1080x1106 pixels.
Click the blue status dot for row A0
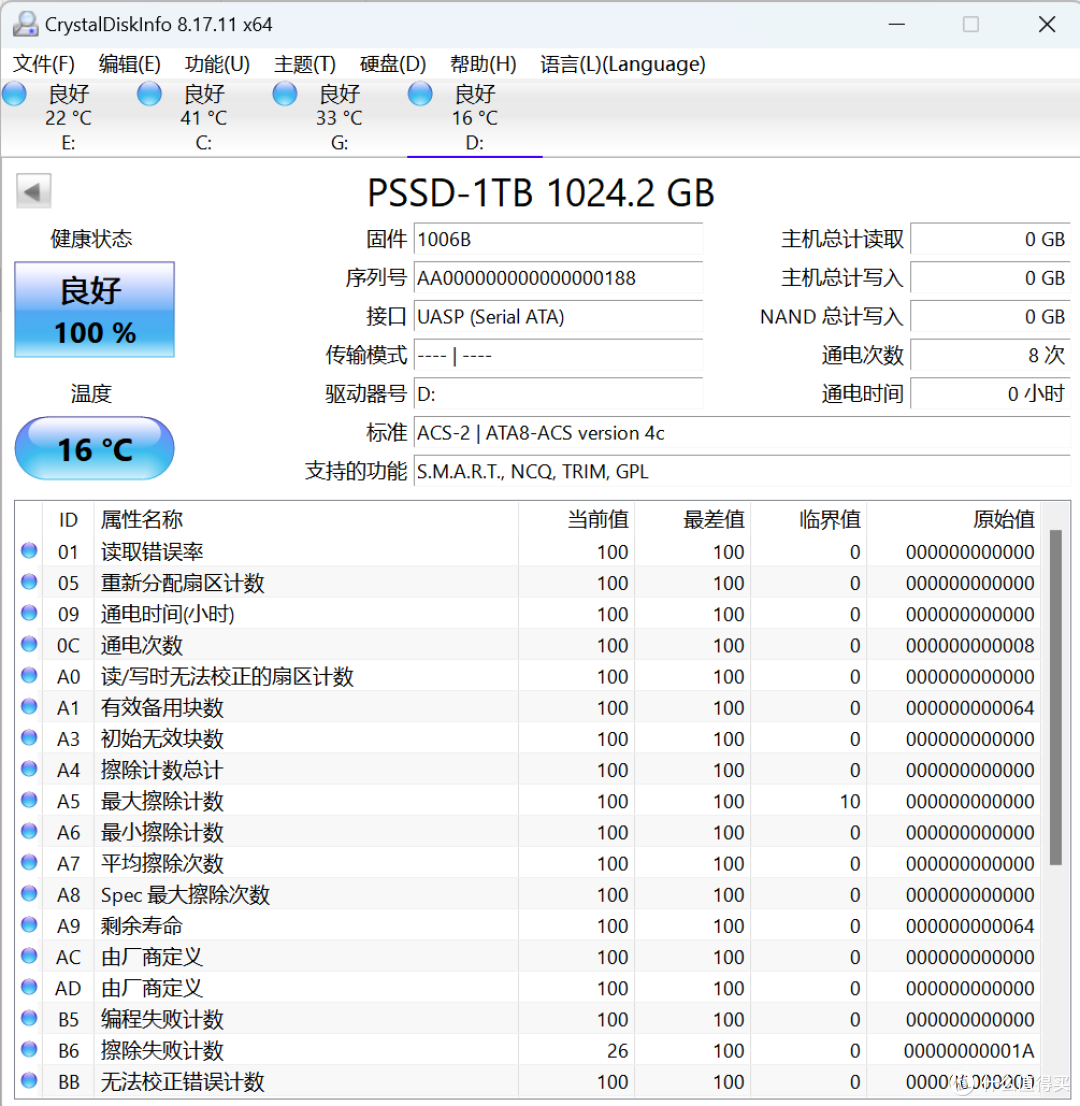pyautogui.click(x=29, y=675)
